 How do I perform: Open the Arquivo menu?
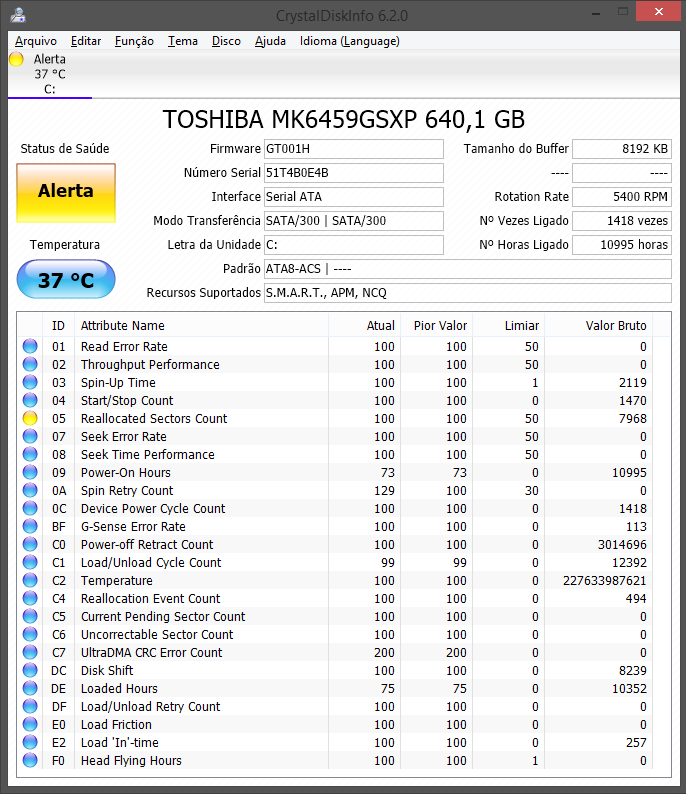[36, 41]
